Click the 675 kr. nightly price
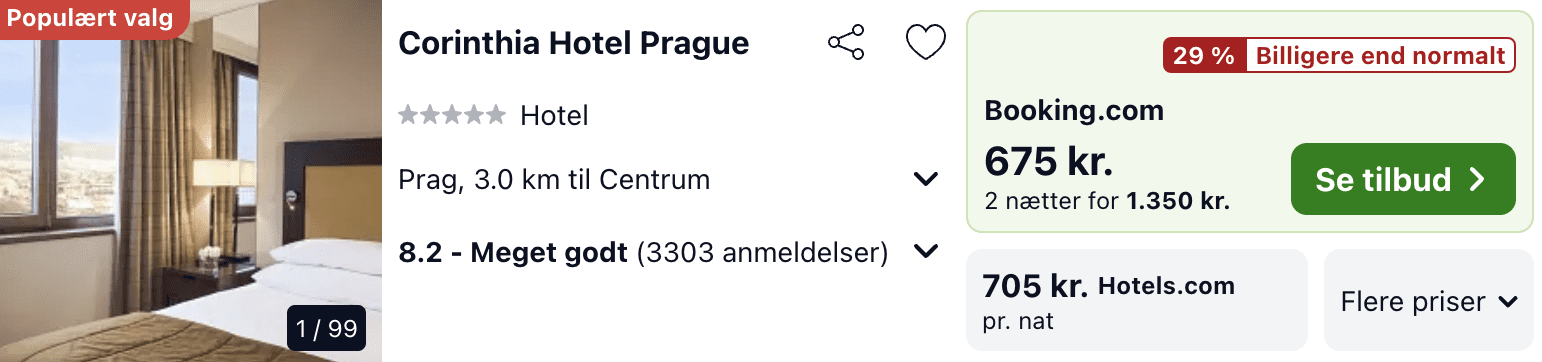Image resolution: width=1542 pixels, height=362 pixels. tap(1049, 160)
